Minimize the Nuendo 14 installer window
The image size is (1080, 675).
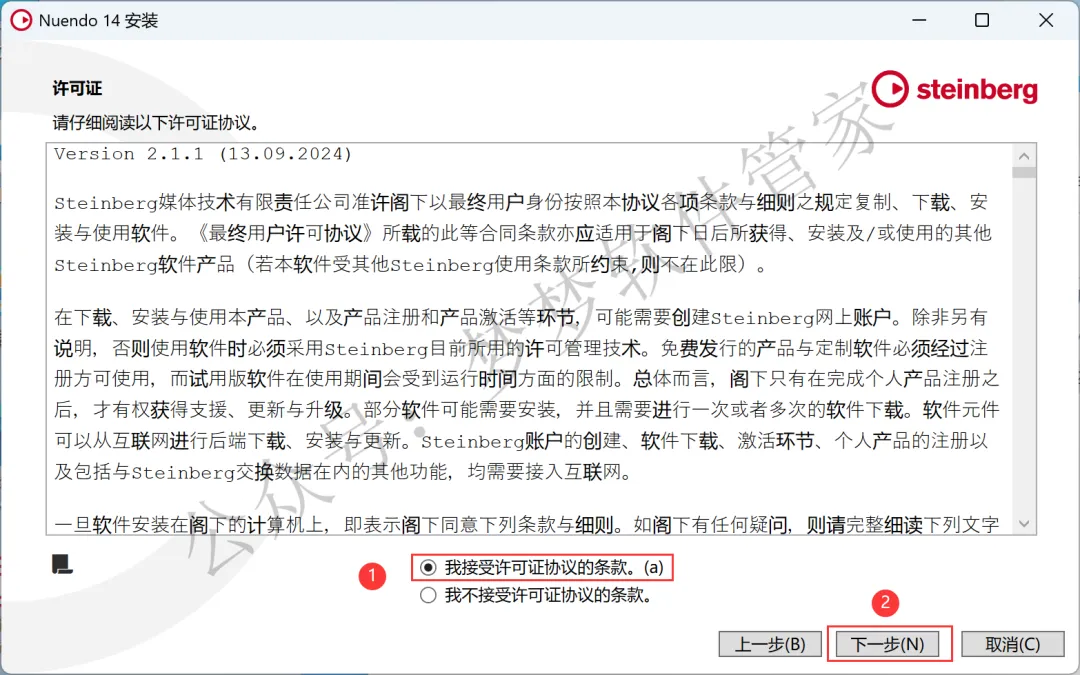[x=919, y=20]
